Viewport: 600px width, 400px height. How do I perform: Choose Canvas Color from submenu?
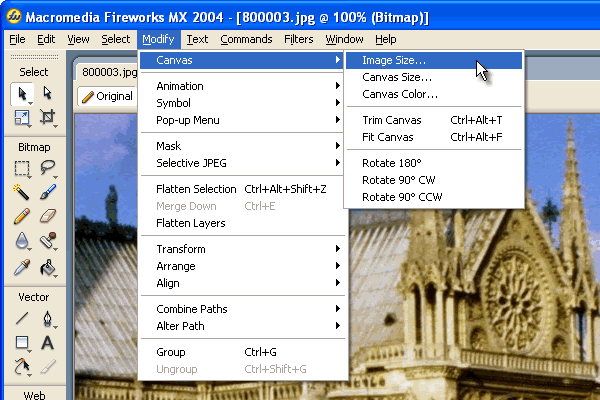(434, 94)
